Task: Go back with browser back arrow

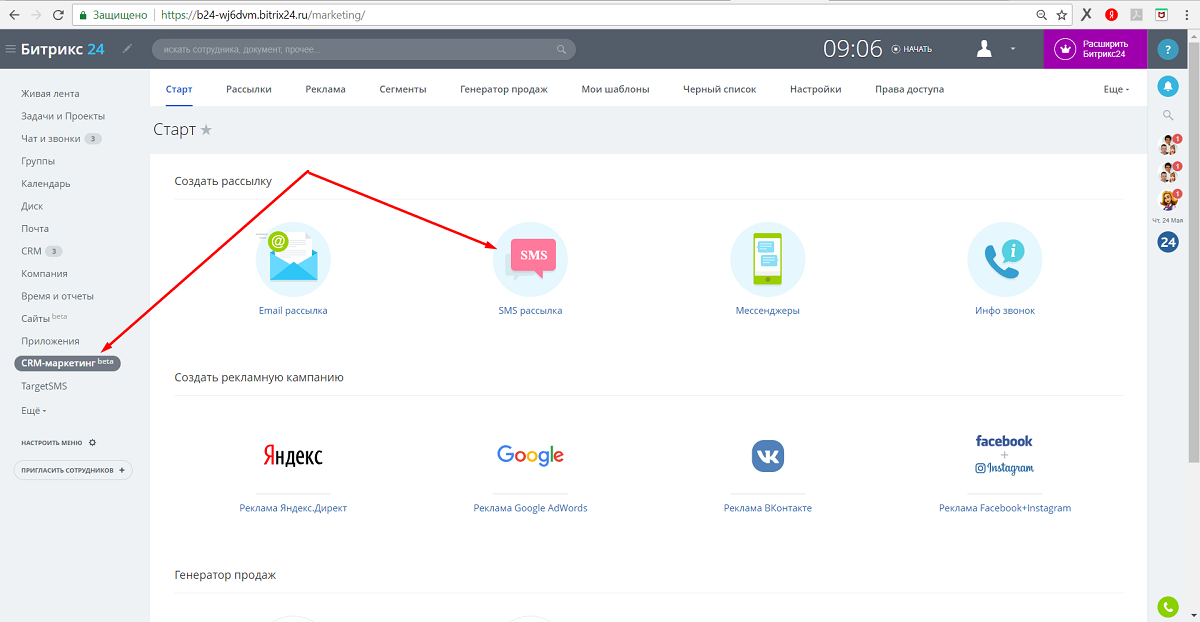Action: click(13, 15)
